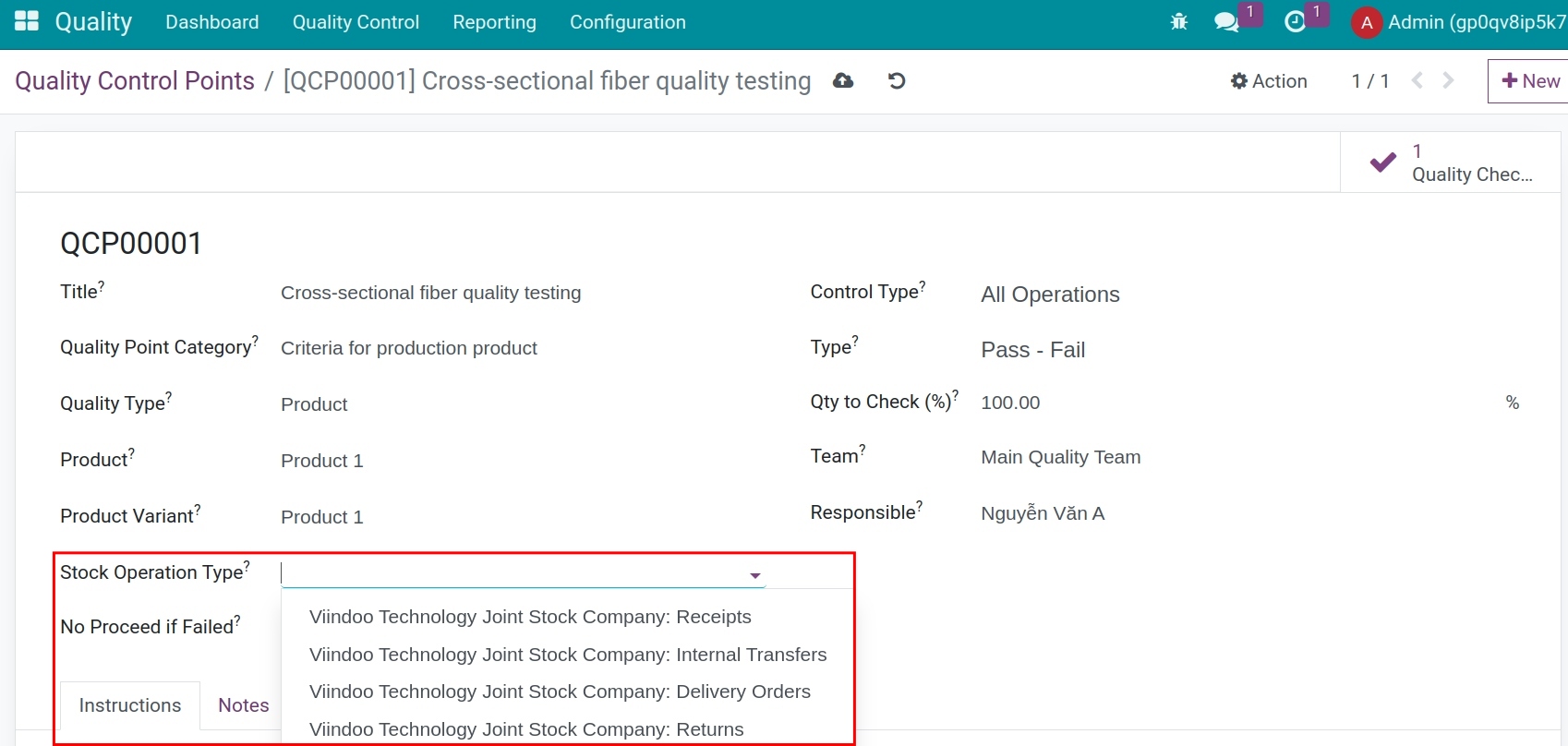Go back to Quality Control Points breadcrumb
Viewport: 1568px width, 746px height.
(135, 81)
